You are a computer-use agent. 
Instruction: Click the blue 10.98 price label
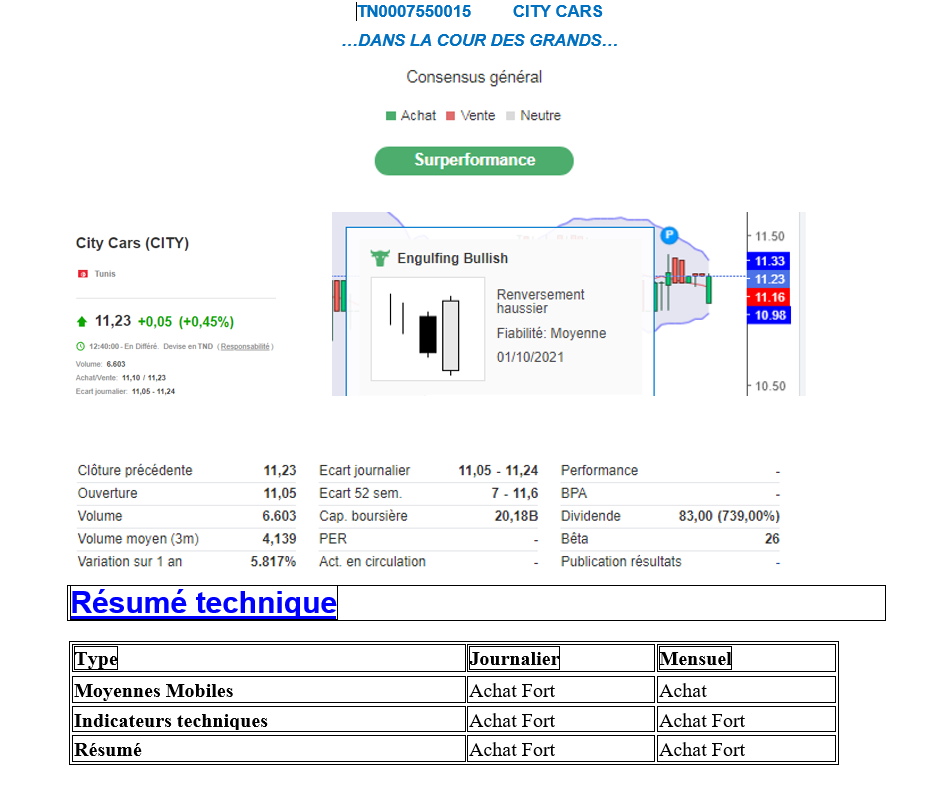769,315
